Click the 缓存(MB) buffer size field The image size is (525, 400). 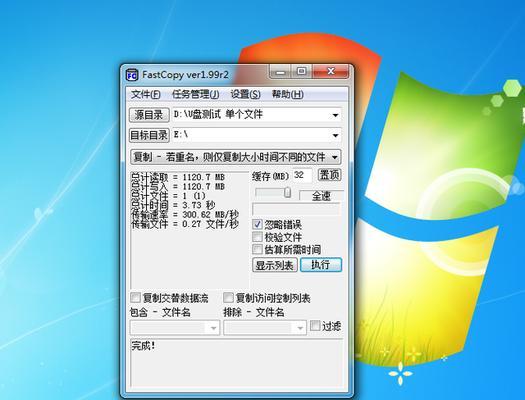[302, 175]
